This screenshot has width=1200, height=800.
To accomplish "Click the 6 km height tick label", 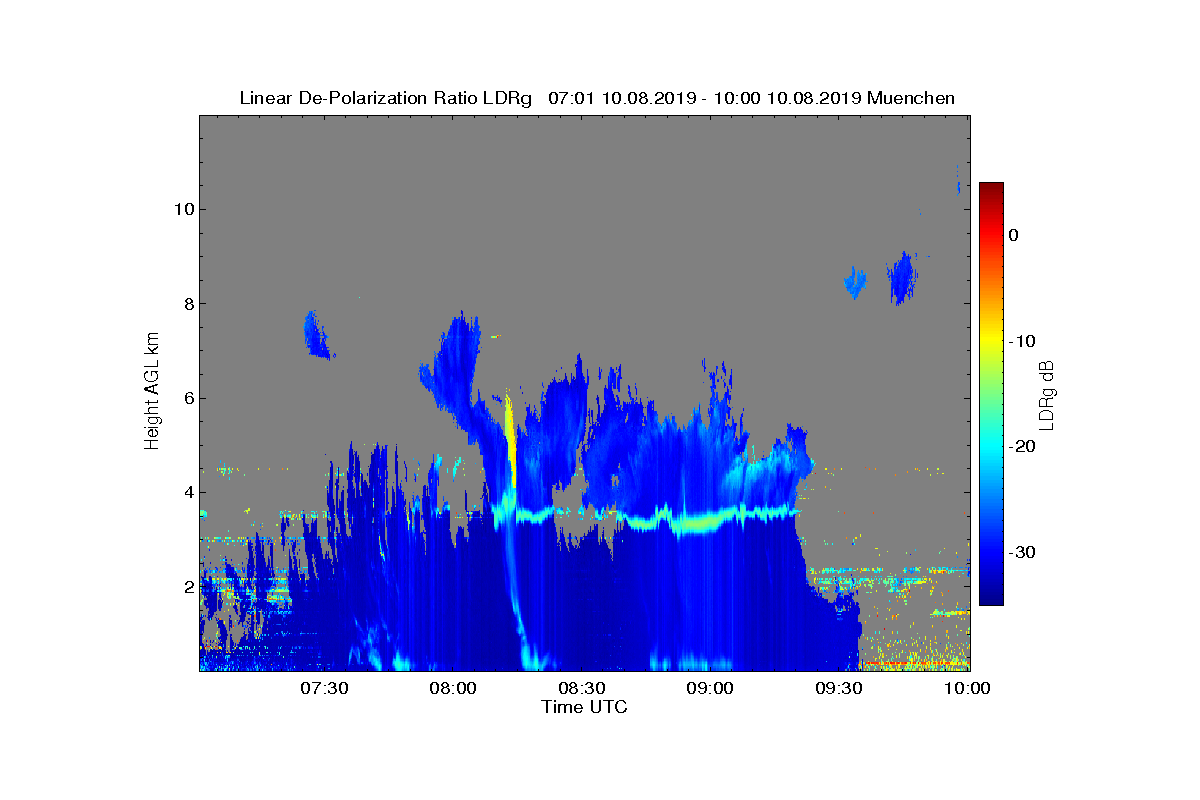I will point(186,398).
